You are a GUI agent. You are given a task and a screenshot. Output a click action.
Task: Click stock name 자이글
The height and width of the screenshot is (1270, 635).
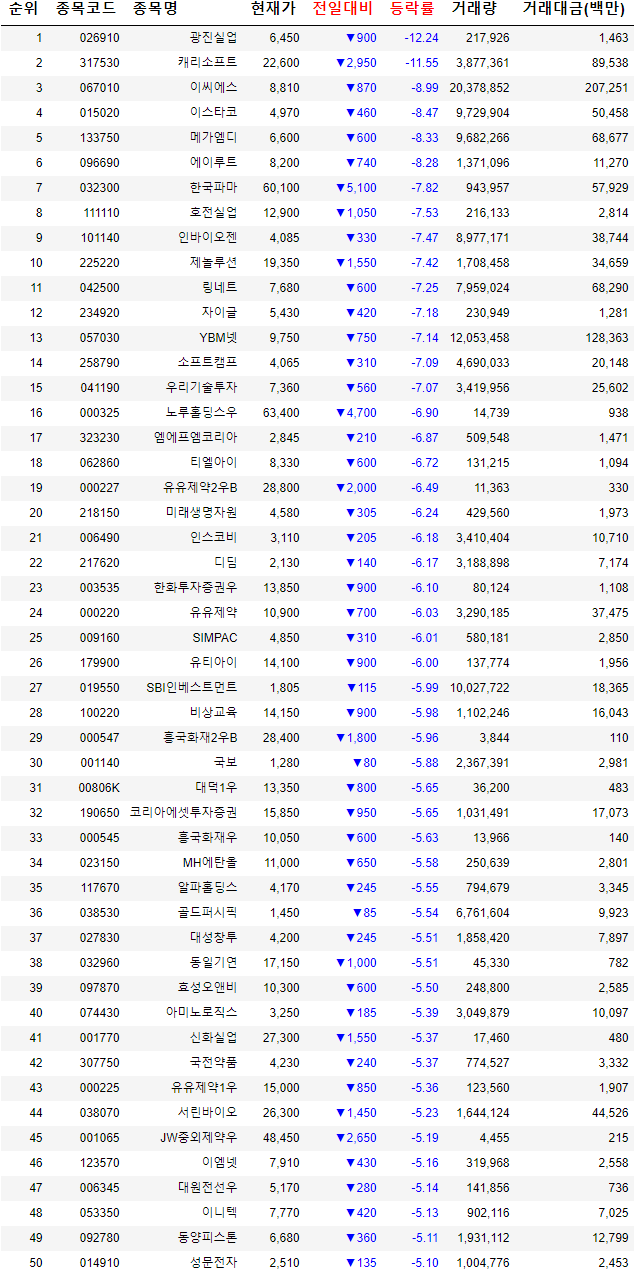point(219,313)
